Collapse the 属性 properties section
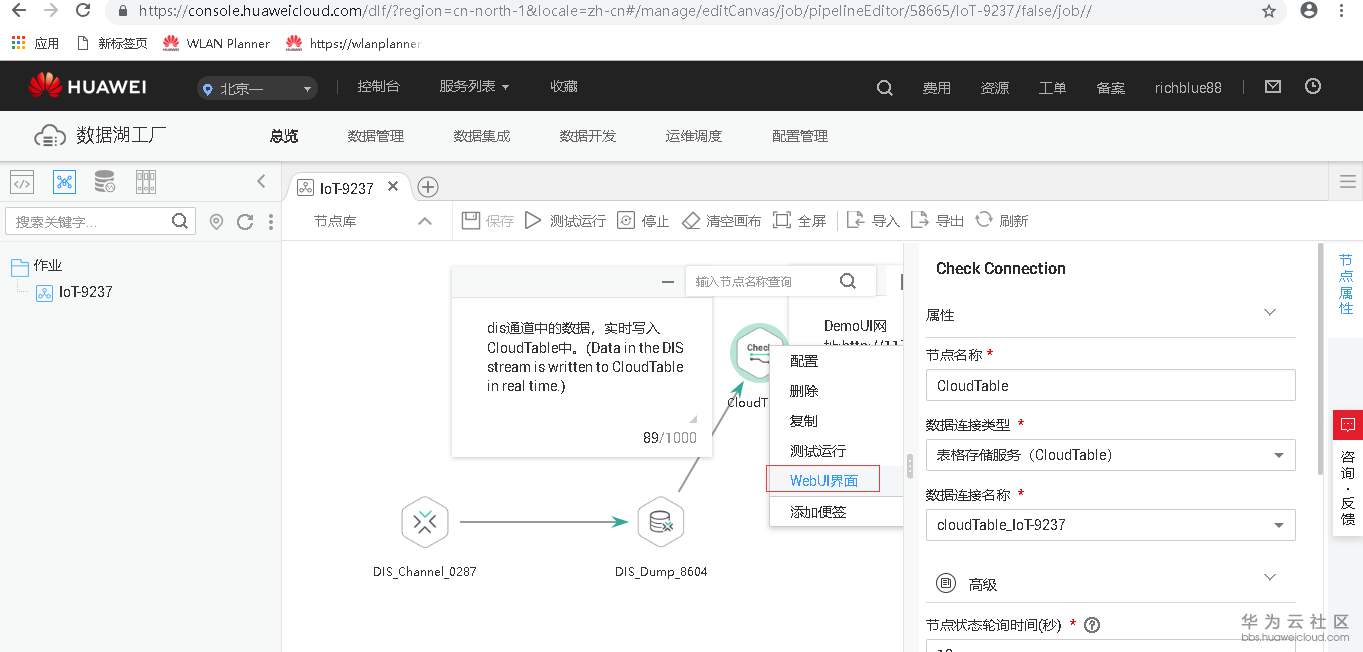Viewport: 1363px width, 652px height. tap(1268, 312)
